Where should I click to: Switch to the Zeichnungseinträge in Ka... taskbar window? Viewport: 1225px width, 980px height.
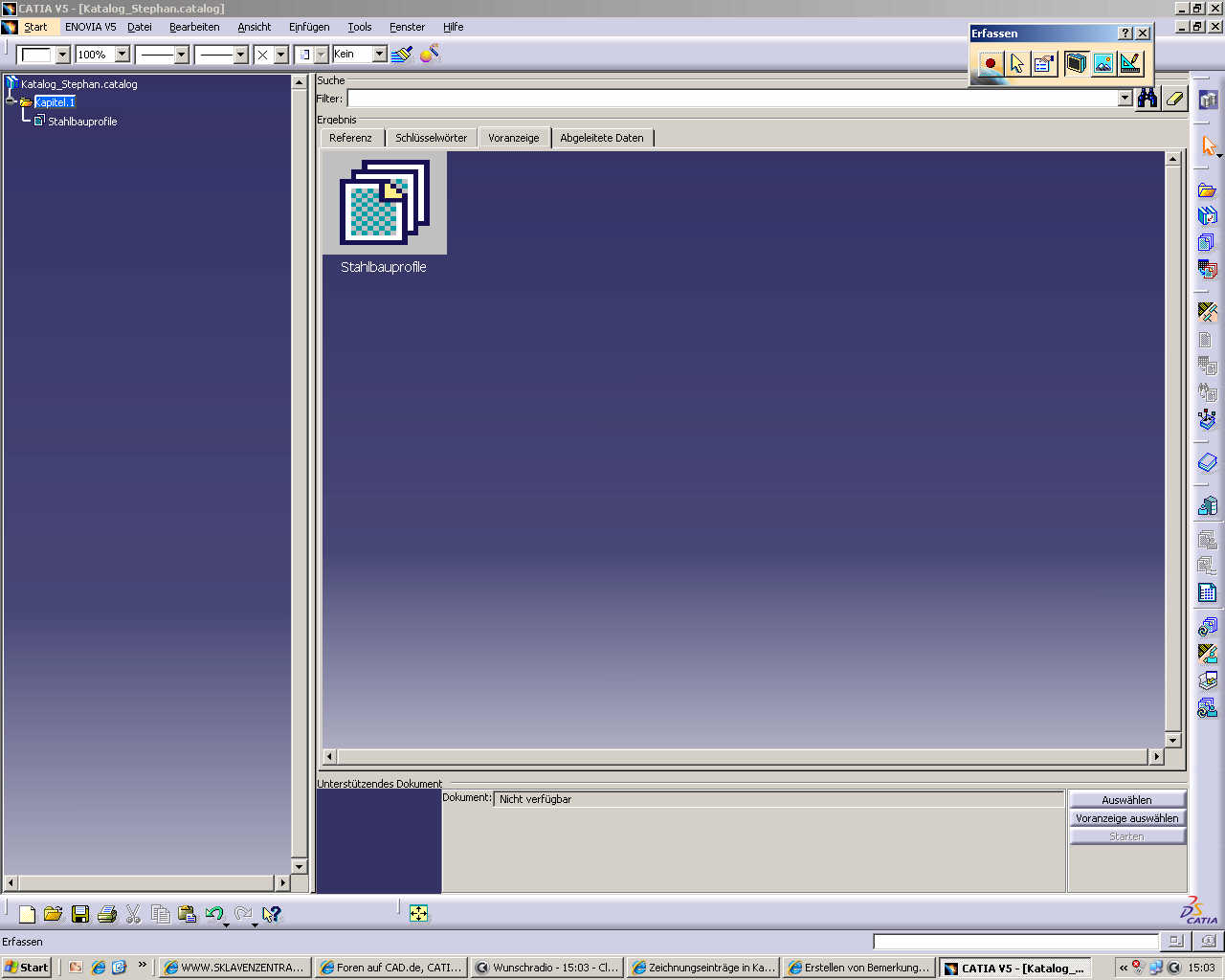coord(702,968)
